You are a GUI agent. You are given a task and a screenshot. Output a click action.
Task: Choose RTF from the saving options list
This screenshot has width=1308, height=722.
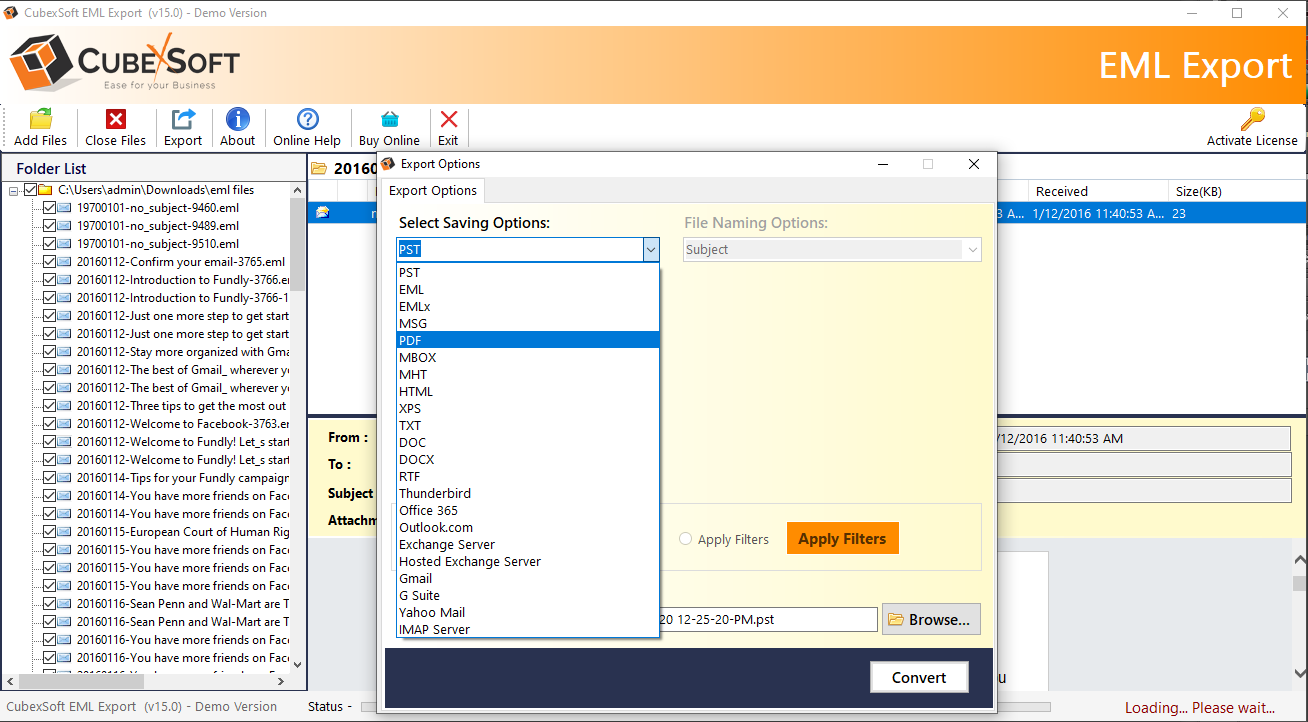tap(528, 476)
